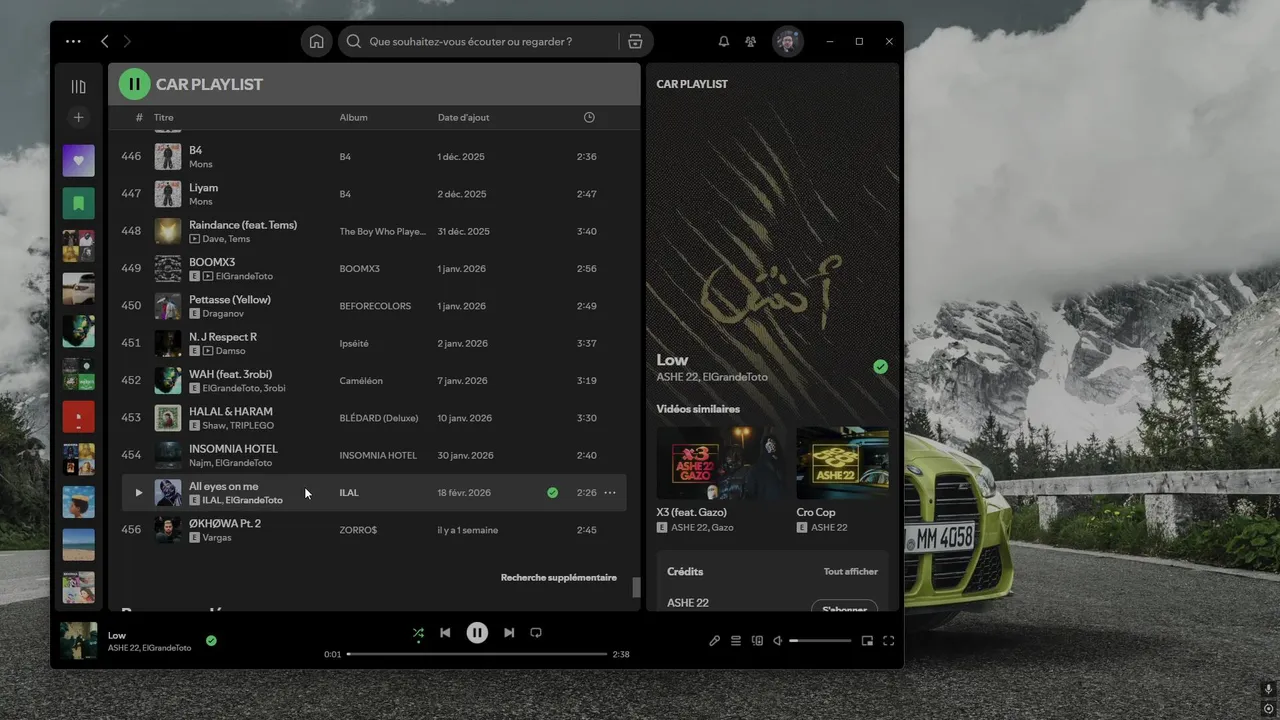This screenshot has height=720, width=1280.
Task: Open X3 (feat. Gazo) video thumbnail
Action: (x=721, y=463)
